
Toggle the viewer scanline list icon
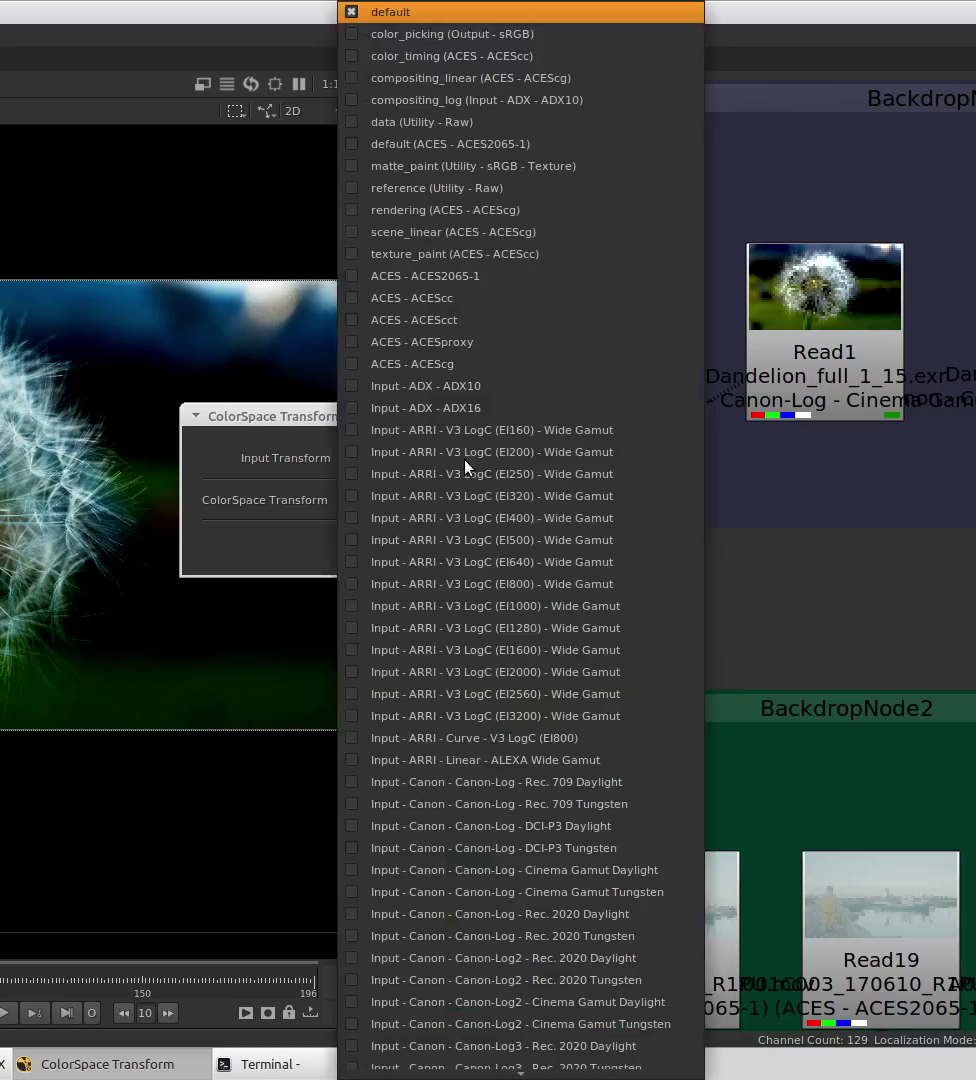227,84
